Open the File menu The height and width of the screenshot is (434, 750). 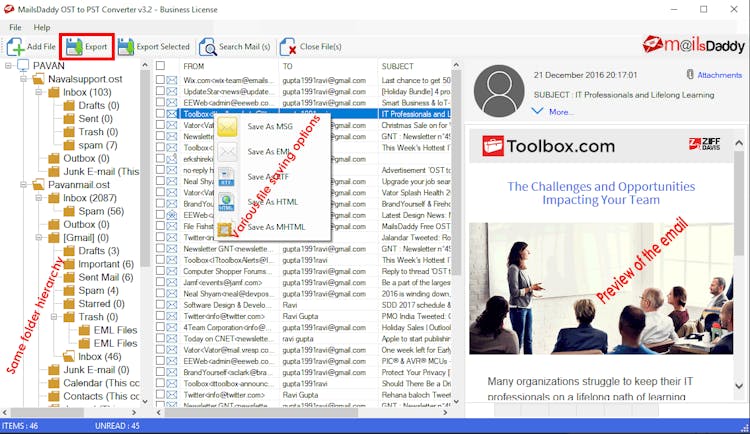coord(15,27)
